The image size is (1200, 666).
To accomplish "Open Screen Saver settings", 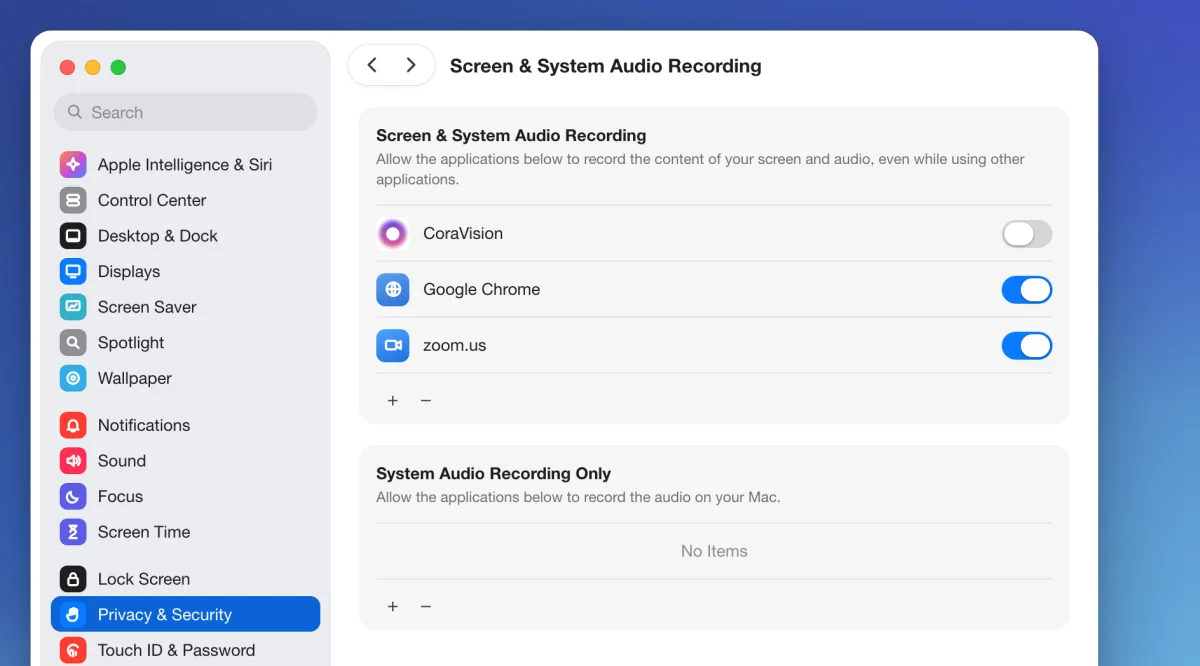I will click(185, 307).
